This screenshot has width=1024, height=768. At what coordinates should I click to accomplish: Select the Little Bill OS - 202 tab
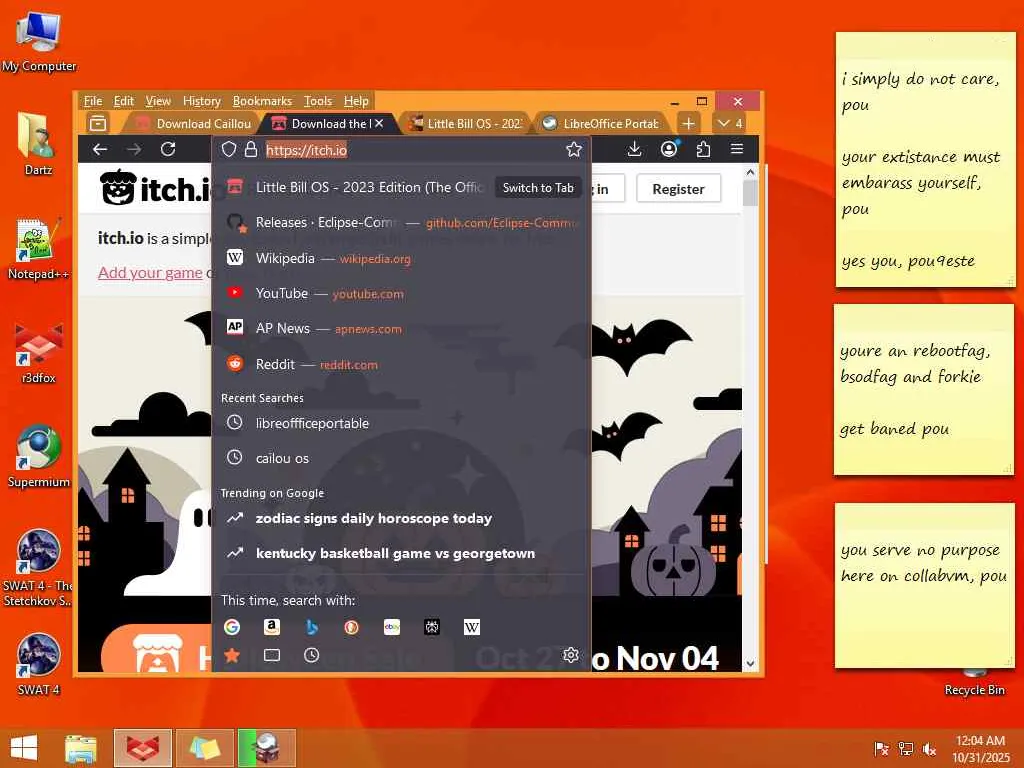(465, 123)
